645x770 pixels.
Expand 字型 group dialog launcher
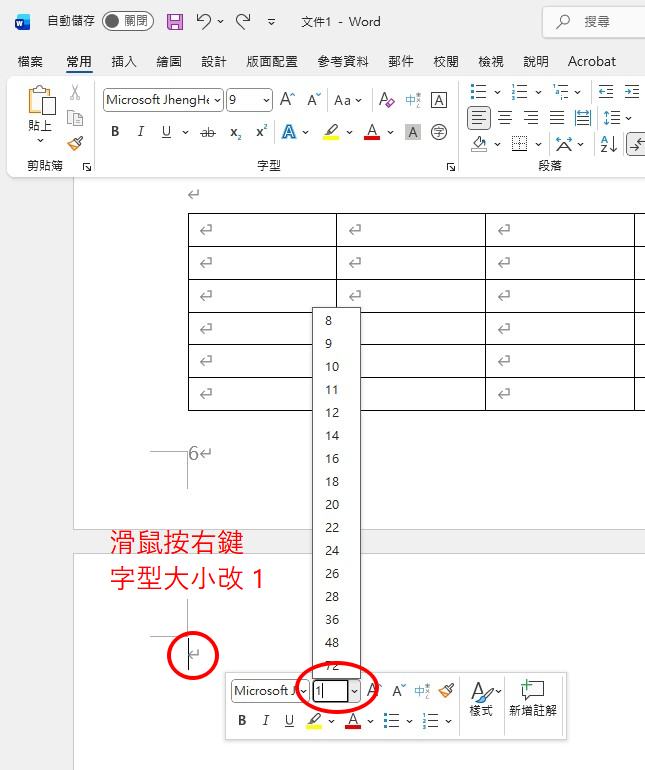click(x=450, y=167)
